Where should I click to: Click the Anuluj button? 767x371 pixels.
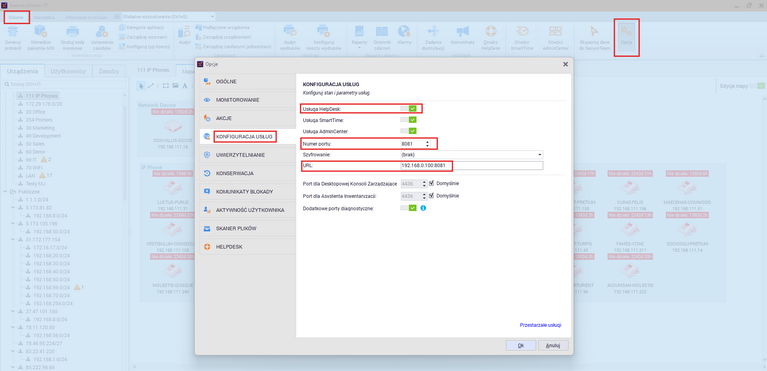(x=553, y=346)
